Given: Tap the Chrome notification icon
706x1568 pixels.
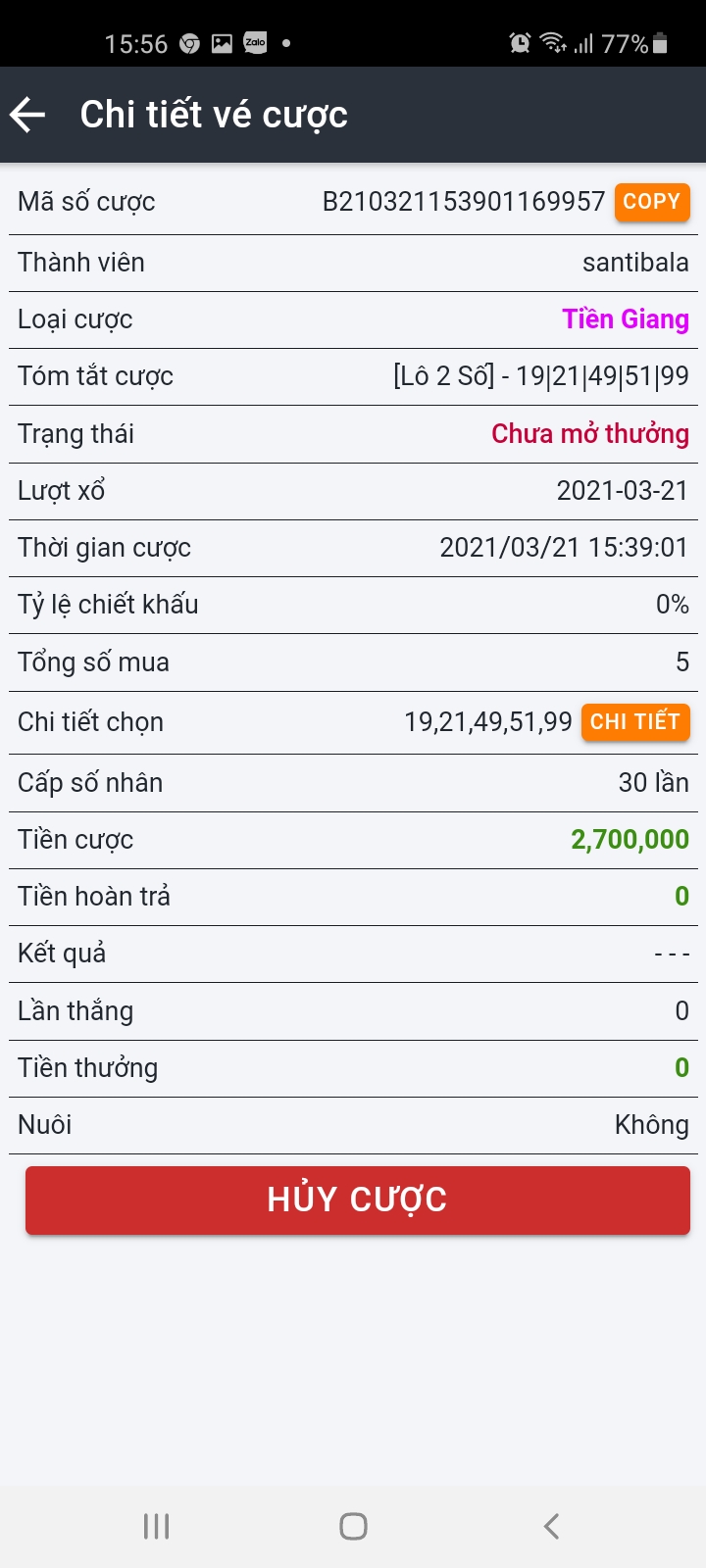Looking at the screenshot, I should tap(190, 44).
